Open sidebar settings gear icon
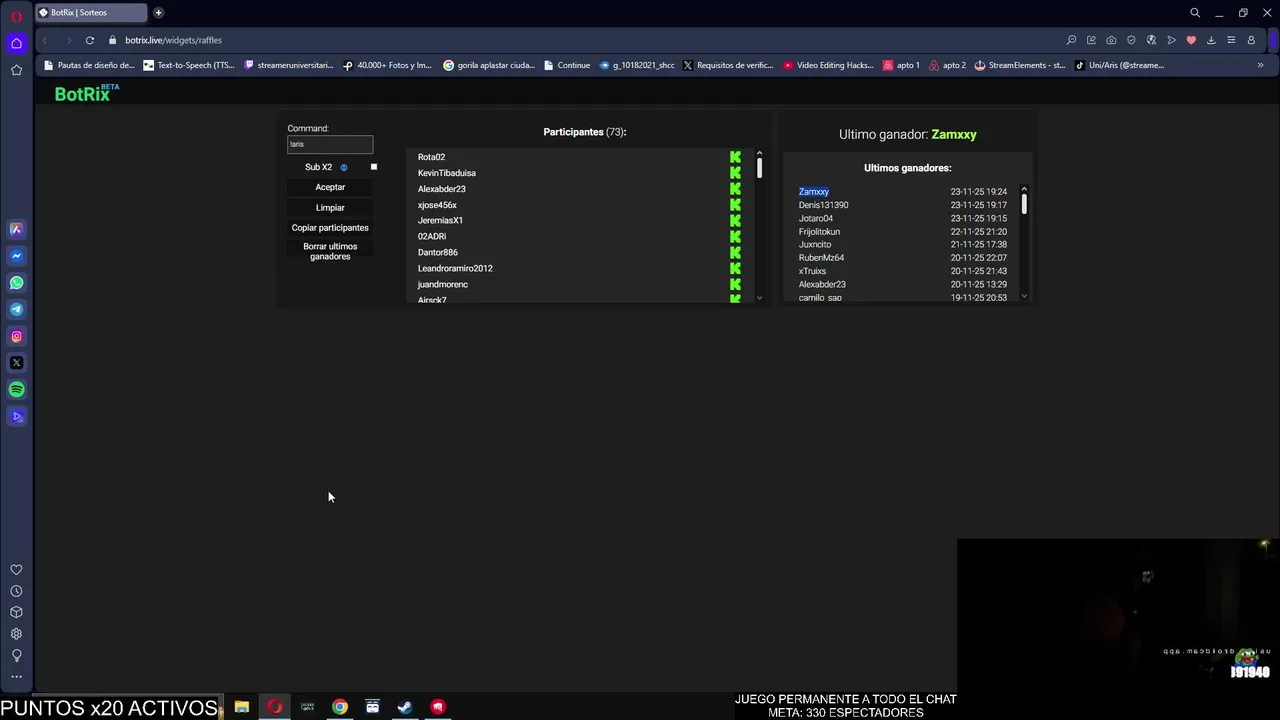The height and width of the screenshot is (720, 1280). (x=16, y=634)
